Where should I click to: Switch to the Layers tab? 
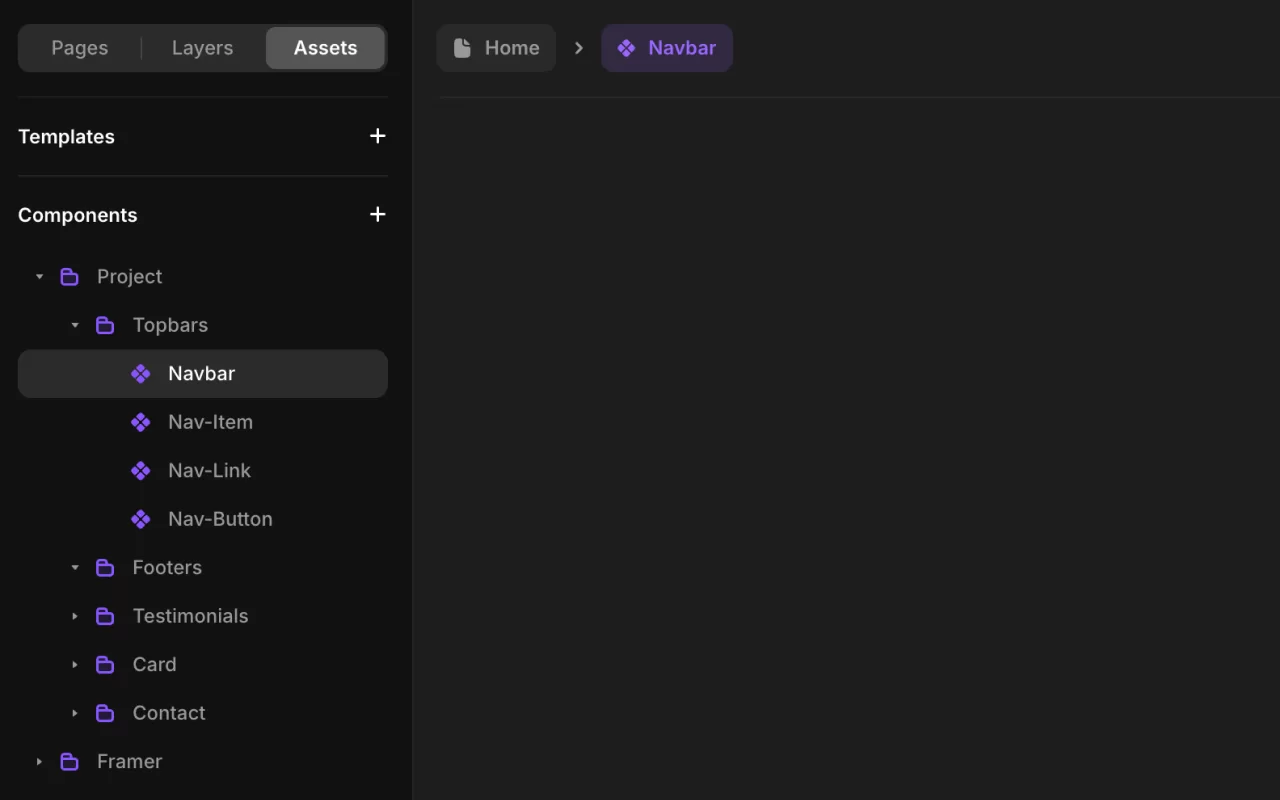tap(202, 48)
